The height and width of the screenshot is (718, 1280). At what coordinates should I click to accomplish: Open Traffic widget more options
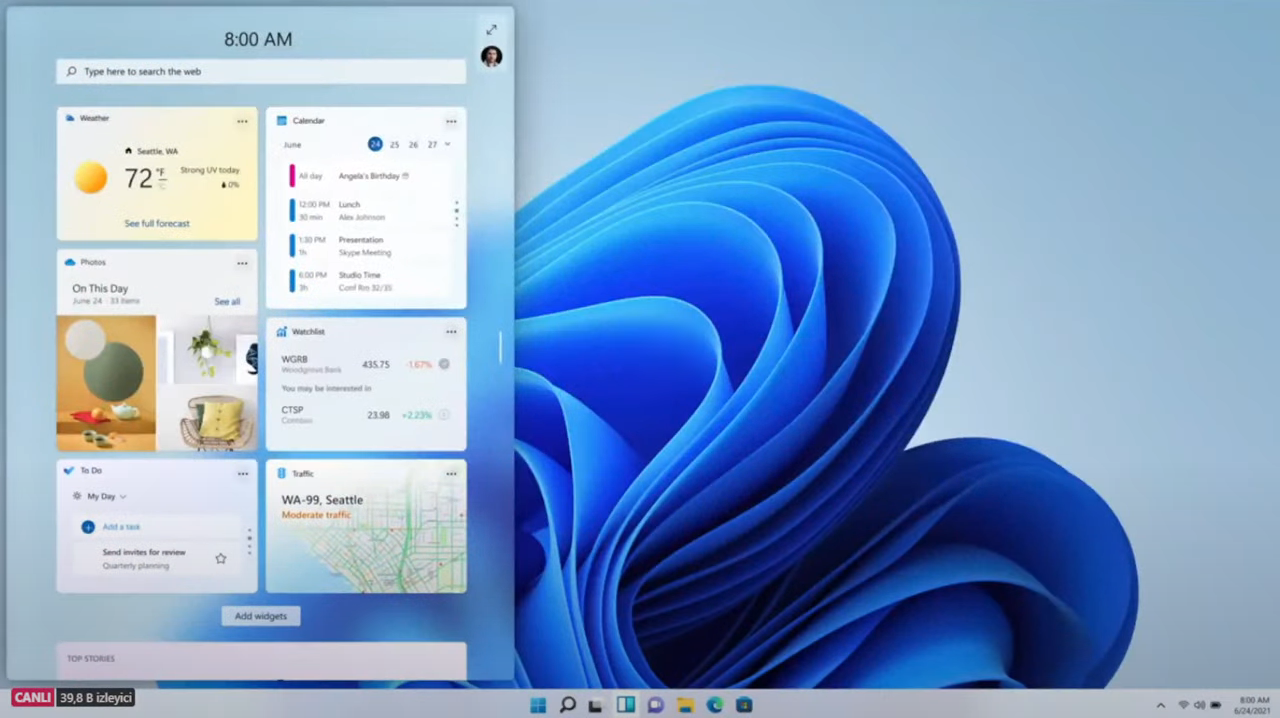[x=451, y=473]
